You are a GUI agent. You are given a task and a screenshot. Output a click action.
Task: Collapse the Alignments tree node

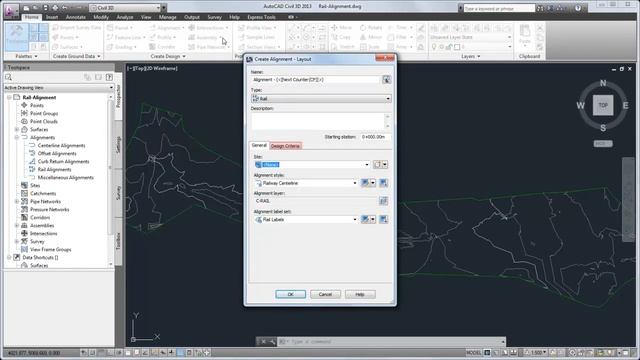pyautogui.click(x=17, y=138)
